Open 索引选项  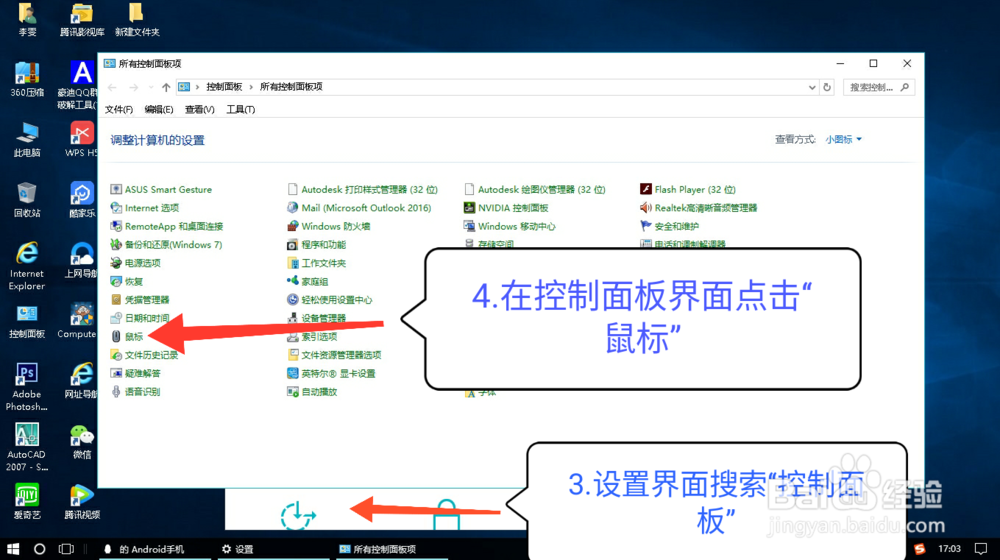pos(312,337)
